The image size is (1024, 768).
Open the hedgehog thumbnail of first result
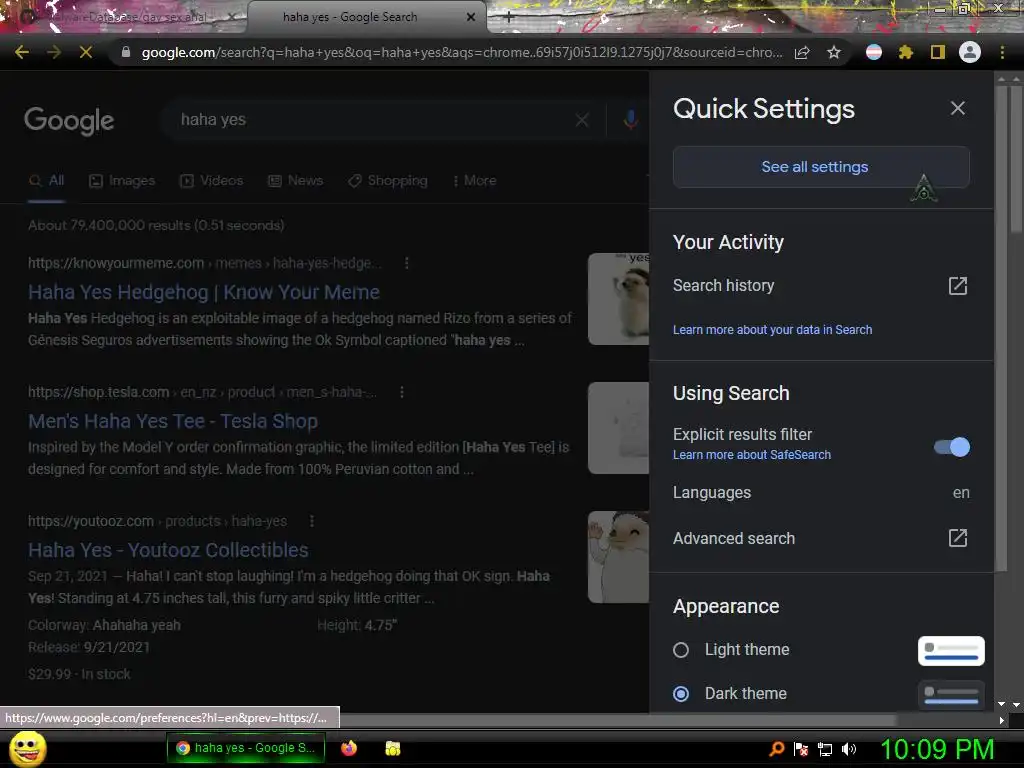point(618,298)
